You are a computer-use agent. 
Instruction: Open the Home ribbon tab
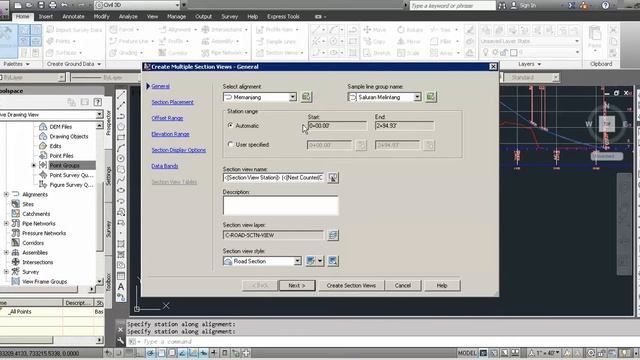22,16
